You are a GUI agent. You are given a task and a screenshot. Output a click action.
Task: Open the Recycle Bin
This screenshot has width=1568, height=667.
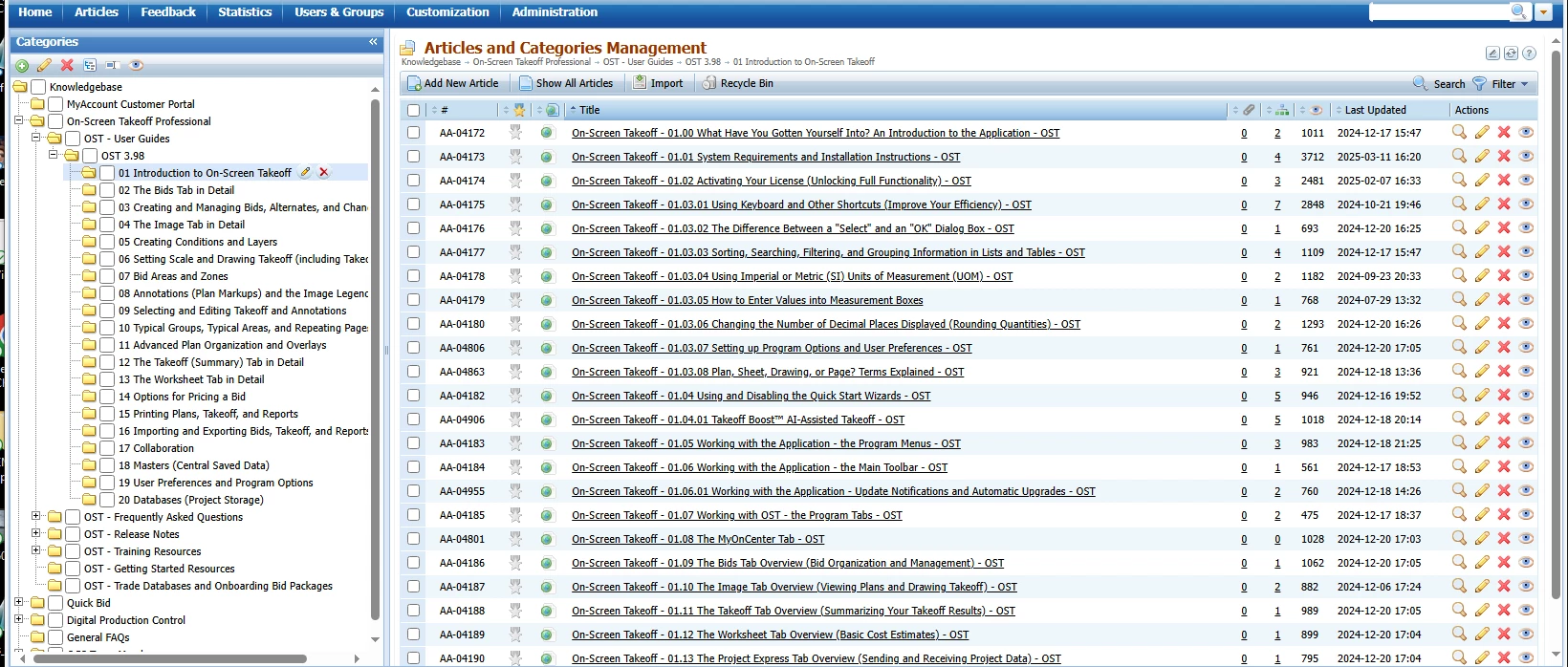click(x=737, y=83)
